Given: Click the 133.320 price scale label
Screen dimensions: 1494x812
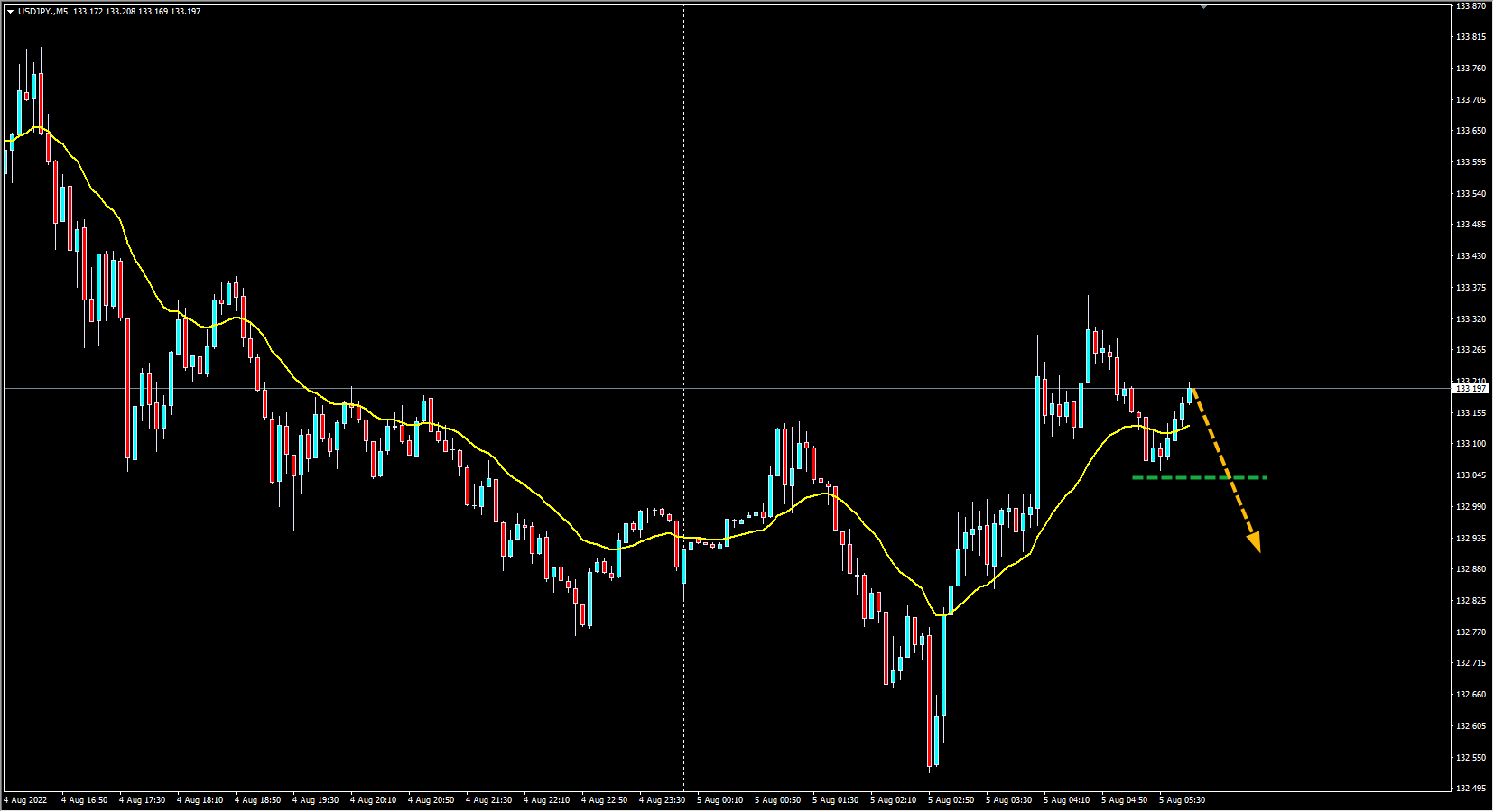Looking at the screenshot, I should 1471,319.
